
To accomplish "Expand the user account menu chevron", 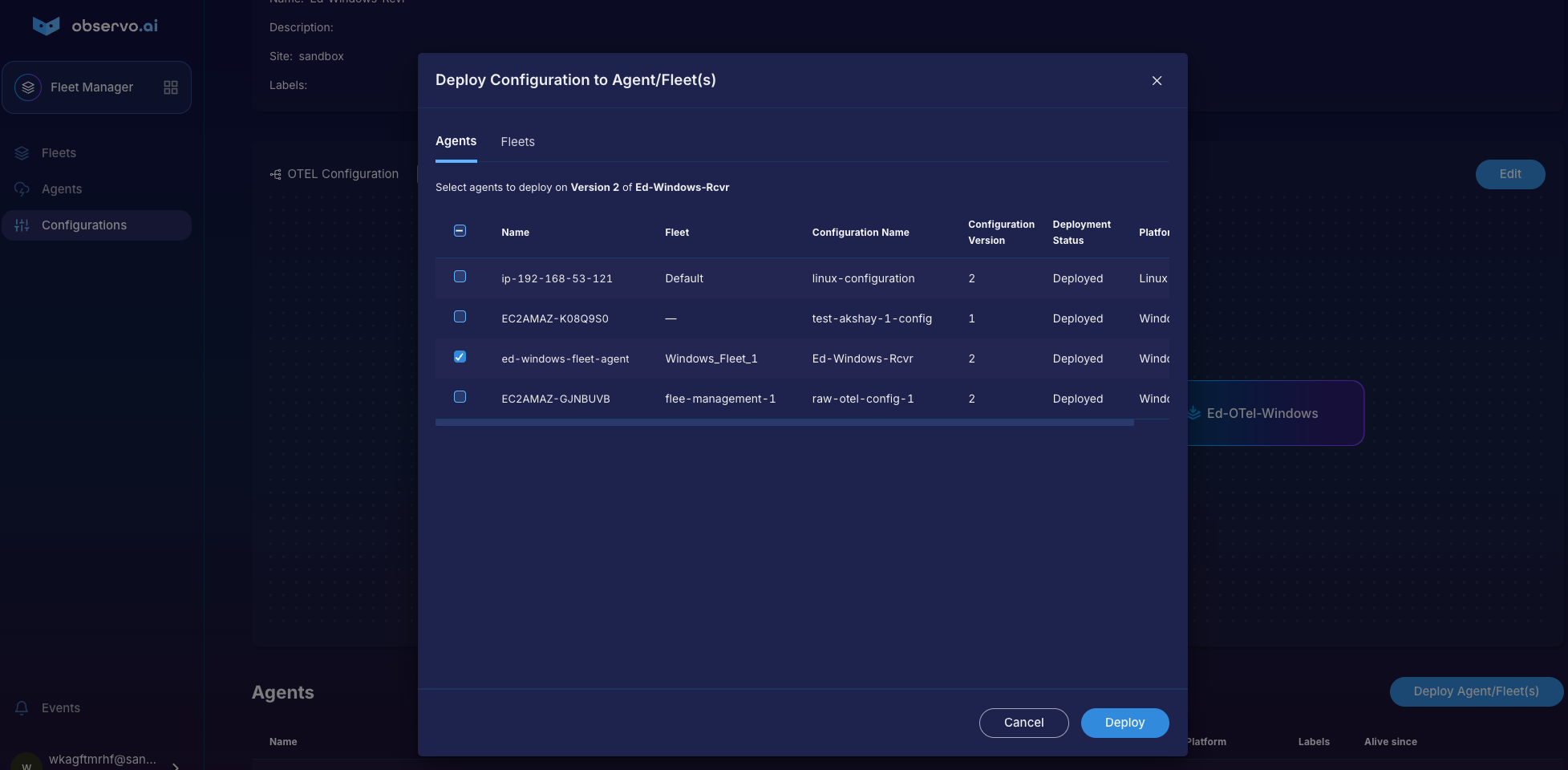I will [176, 765].
